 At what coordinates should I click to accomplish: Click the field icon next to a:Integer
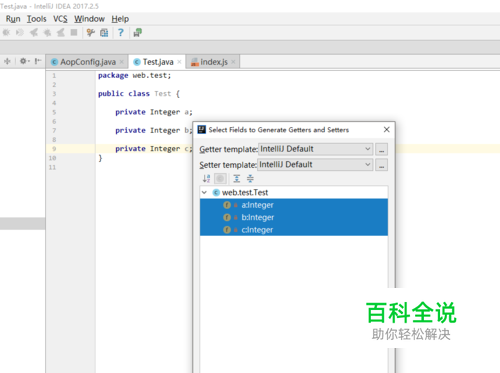227,205
